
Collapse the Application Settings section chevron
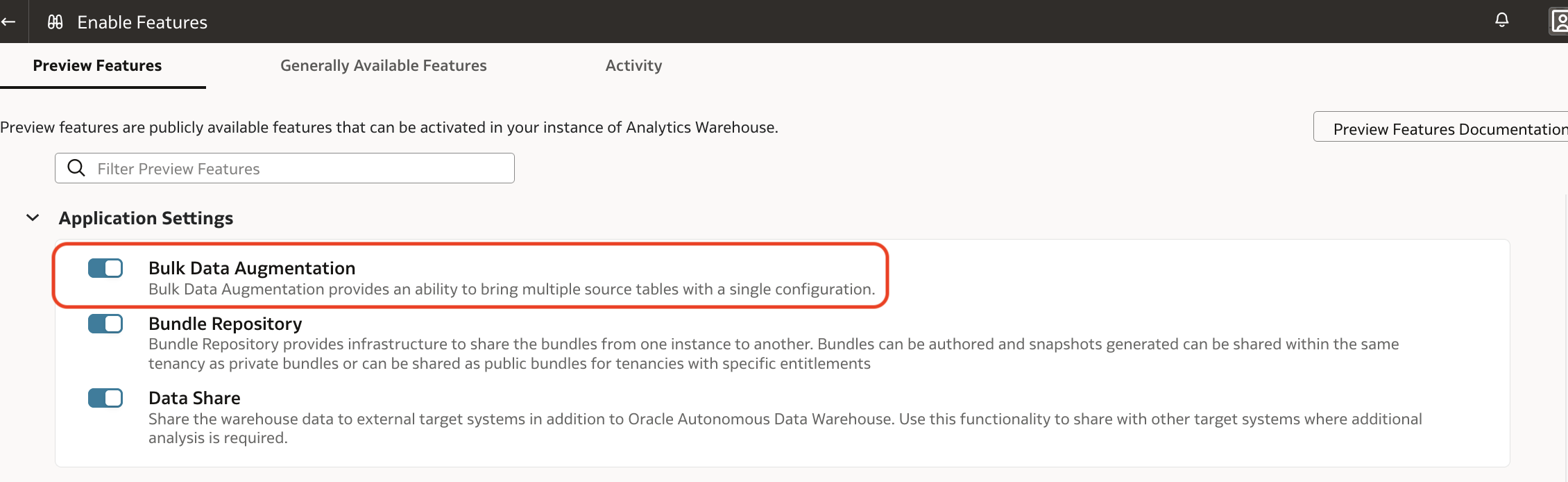click(33, 218)
